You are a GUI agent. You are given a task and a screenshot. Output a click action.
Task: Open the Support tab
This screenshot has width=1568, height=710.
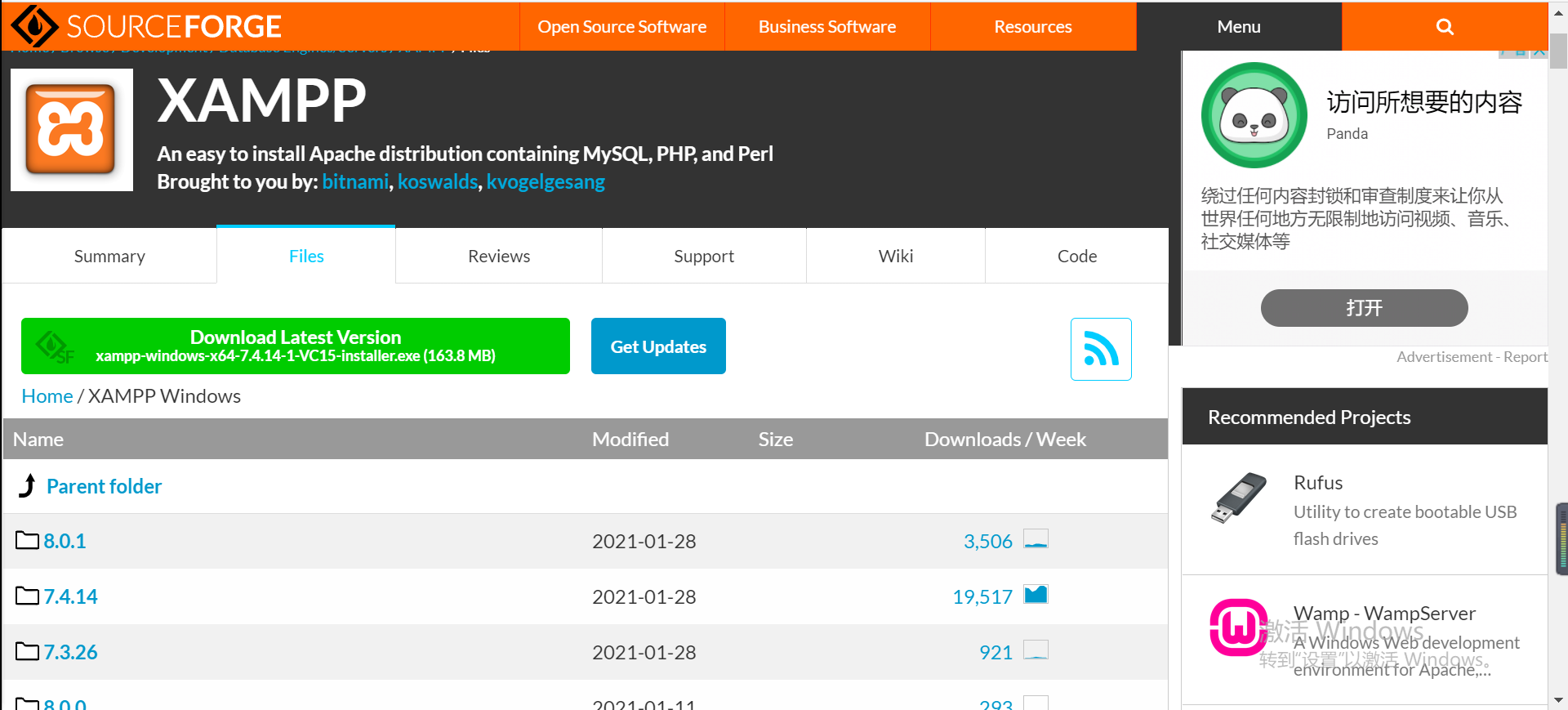(704, 256)
